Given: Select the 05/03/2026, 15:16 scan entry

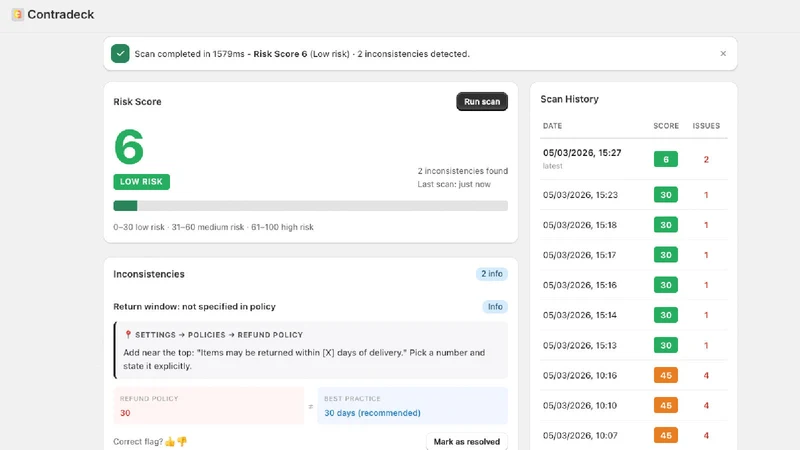Looking at the screenshot, I should point(634,285).
